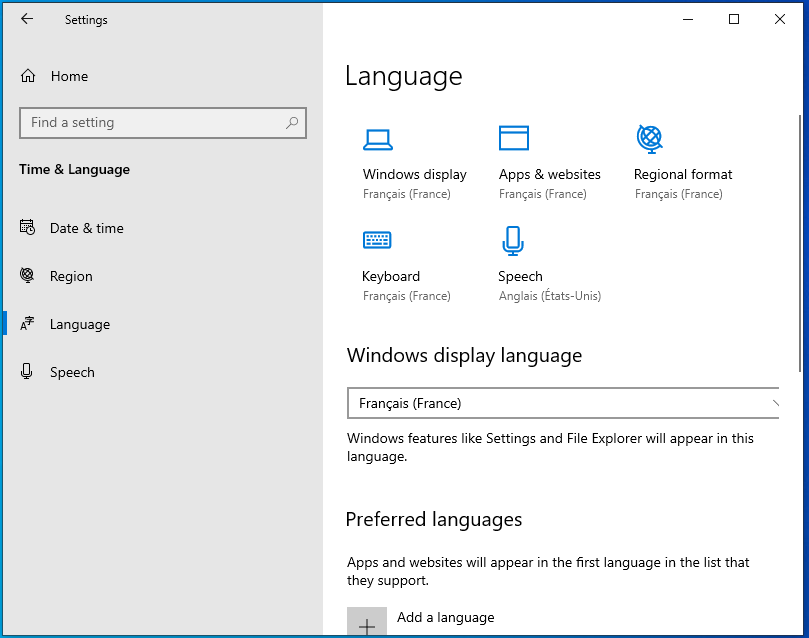Image resolution: width=809 pixels, height=638 pixels.
Task: Open the Keyboard tile icon
Action: point(377,240)
